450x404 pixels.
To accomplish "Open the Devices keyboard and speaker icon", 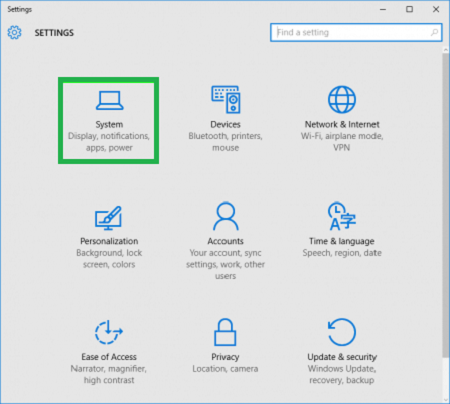I will pos(226,99).
